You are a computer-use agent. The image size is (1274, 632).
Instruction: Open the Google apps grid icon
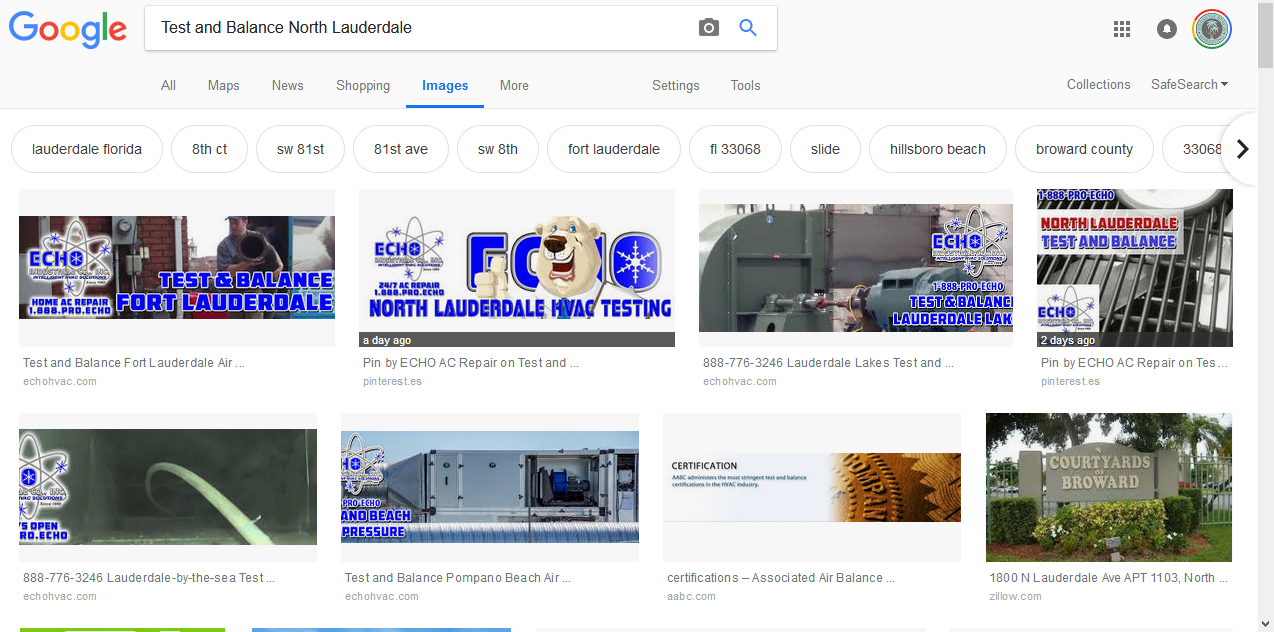(1122, 29)
